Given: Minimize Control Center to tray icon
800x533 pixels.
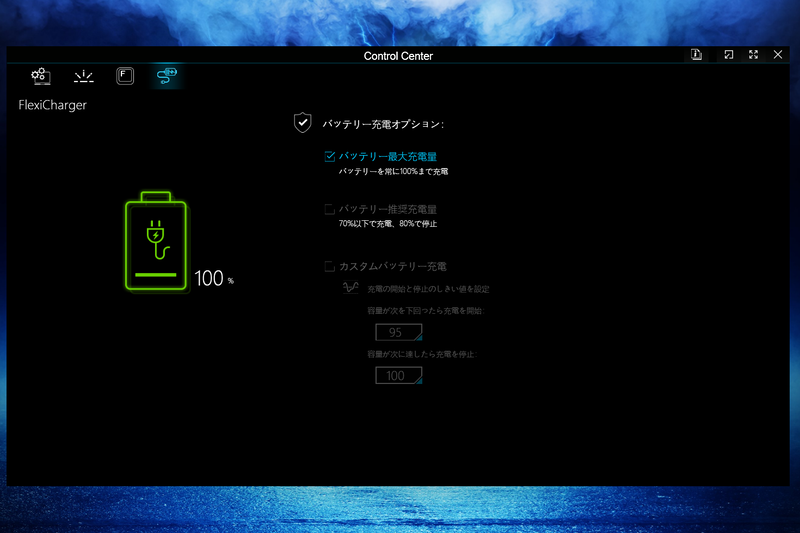Looking at the screenshot, I should [729, 55].
